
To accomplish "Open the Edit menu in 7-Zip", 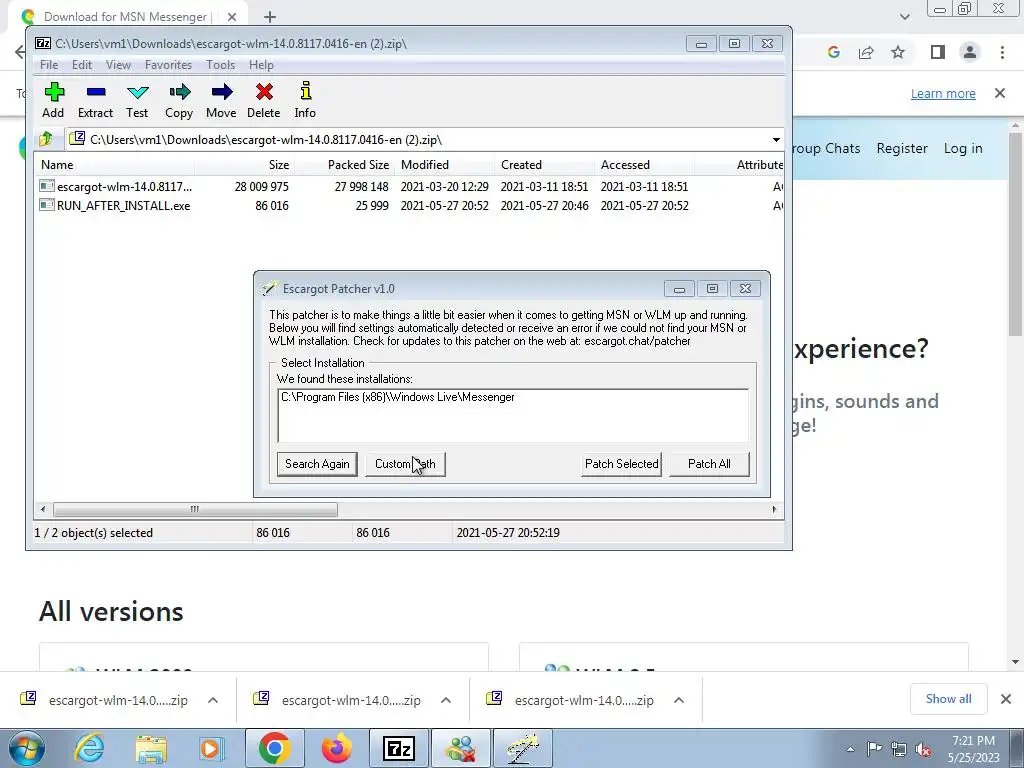I will click(x=82, y=65).
